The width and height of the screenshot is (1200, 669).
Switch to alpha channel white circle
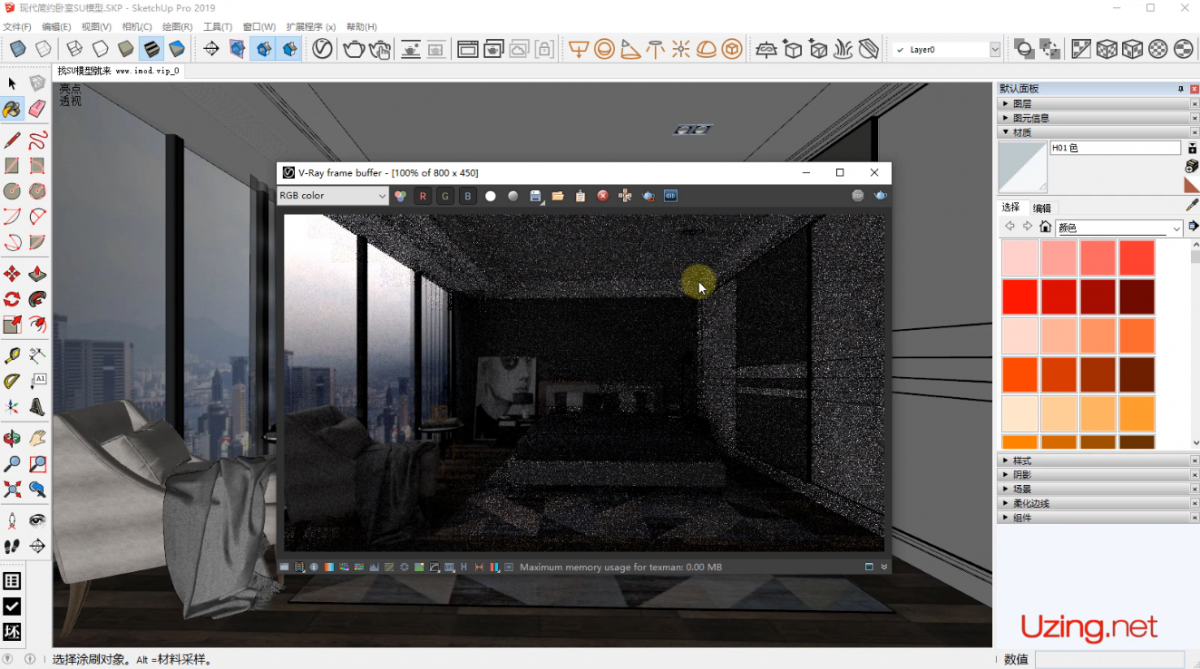(x=490, y=196)
